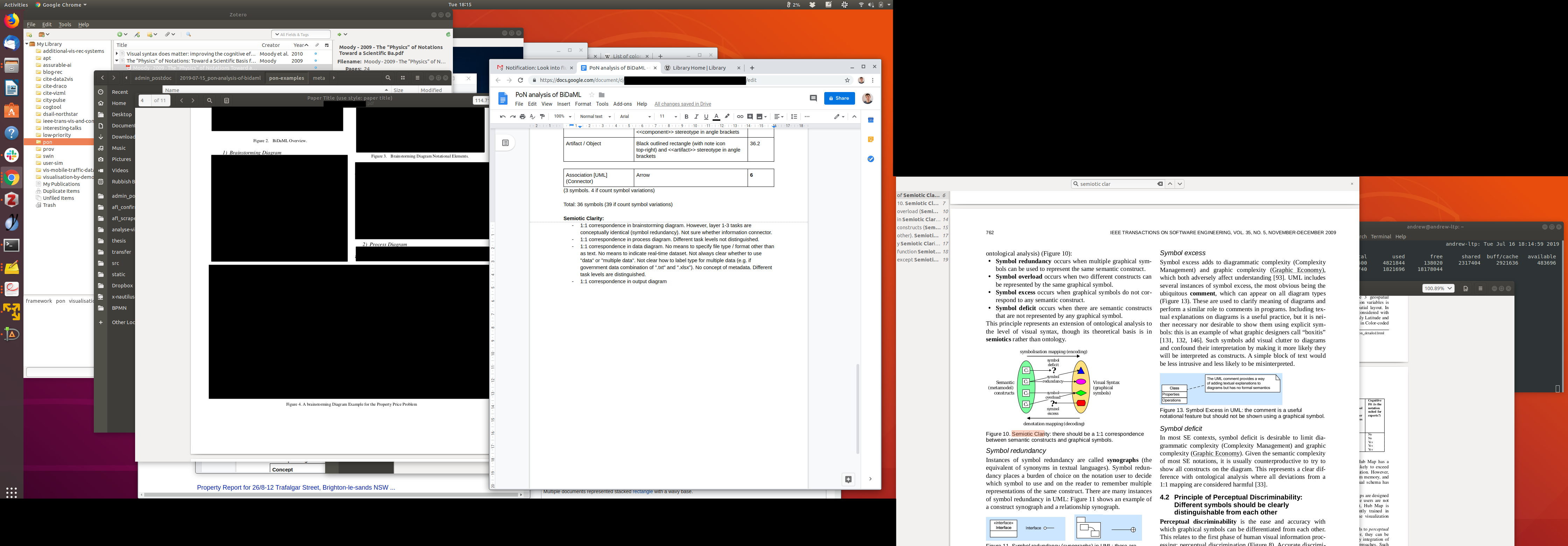Click Zotero's sync refresh icon
This screenshot has width=1568, height=546.
(x=448, y=35)
